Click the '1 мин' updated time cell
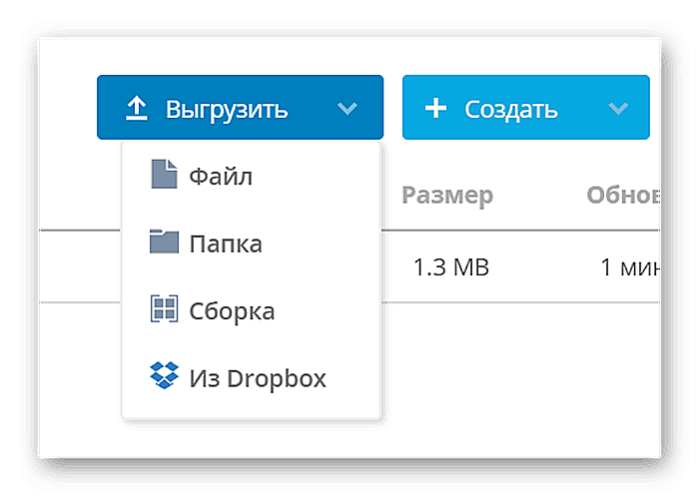Screen dimensions: 699x496 pos(630,267)
